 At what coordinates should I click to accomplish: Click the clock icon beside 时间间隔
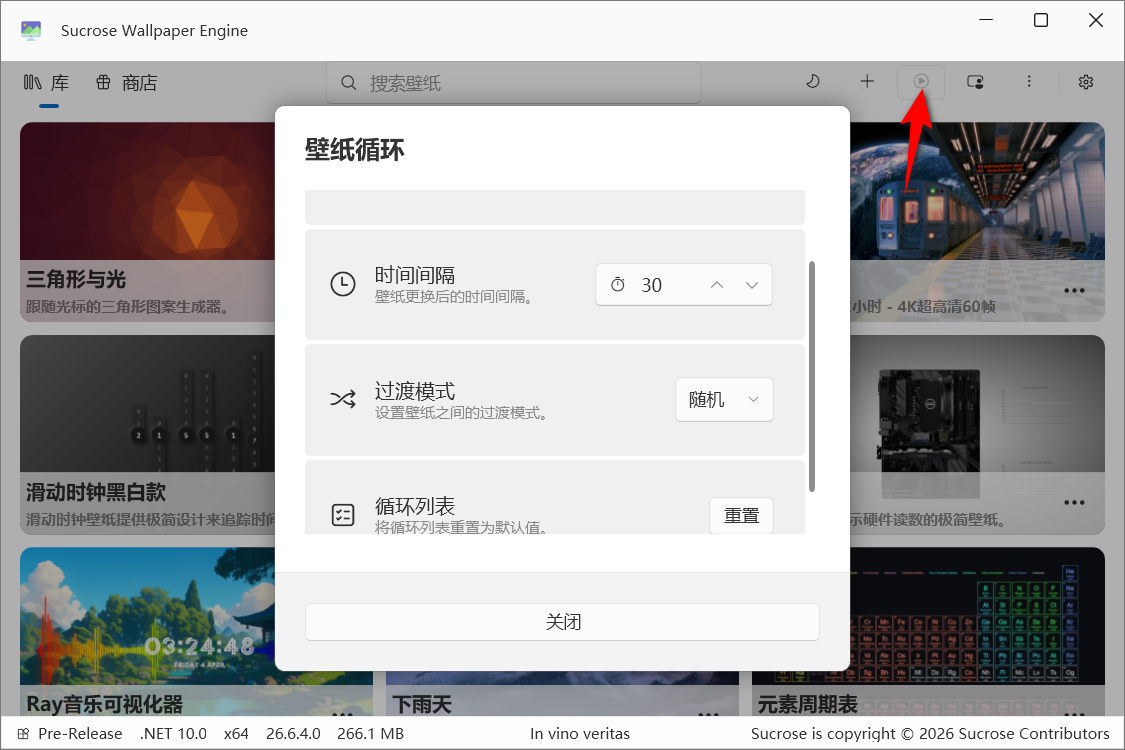click(x=343, y=284)
